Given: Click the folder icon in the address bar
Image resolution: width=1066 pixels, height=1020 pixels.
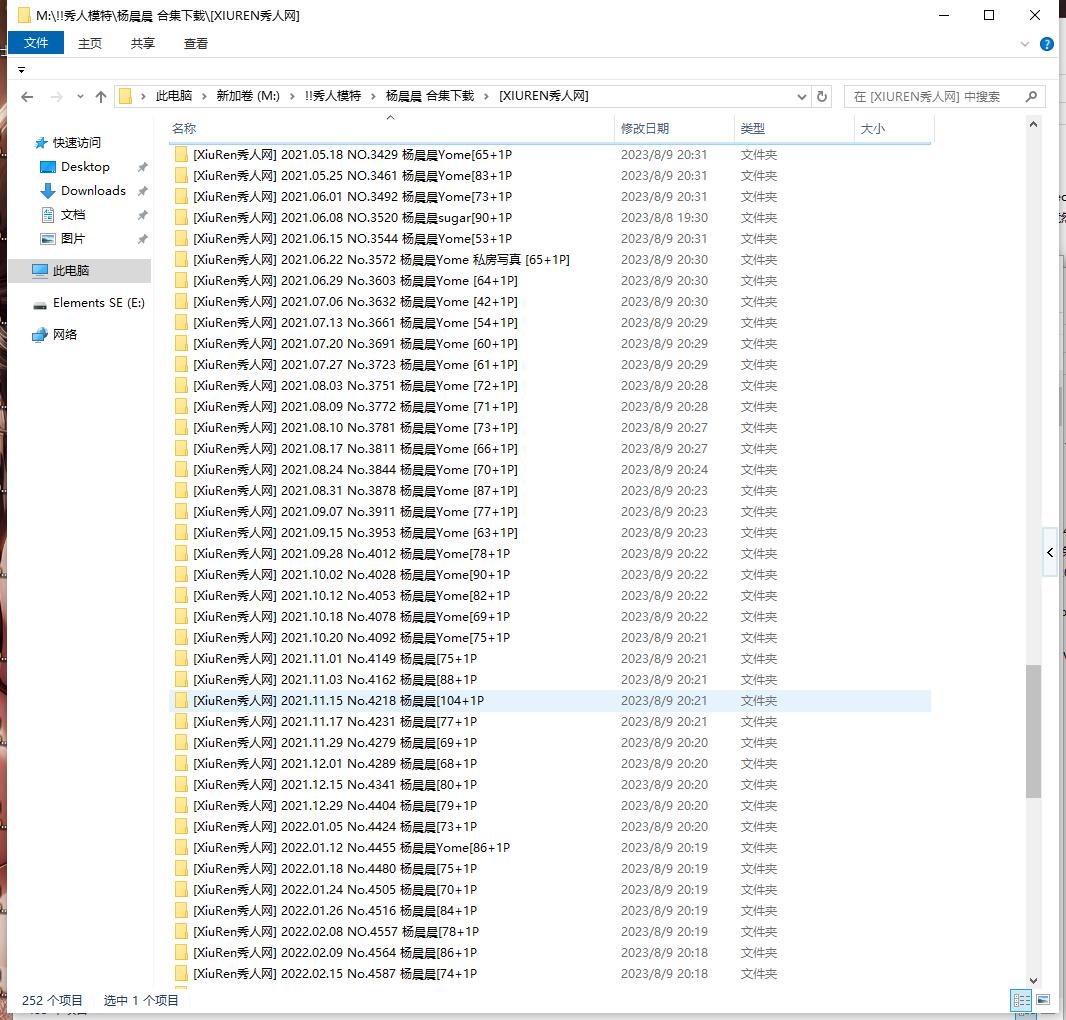Looking at the screenshot, I should point(125,97).
